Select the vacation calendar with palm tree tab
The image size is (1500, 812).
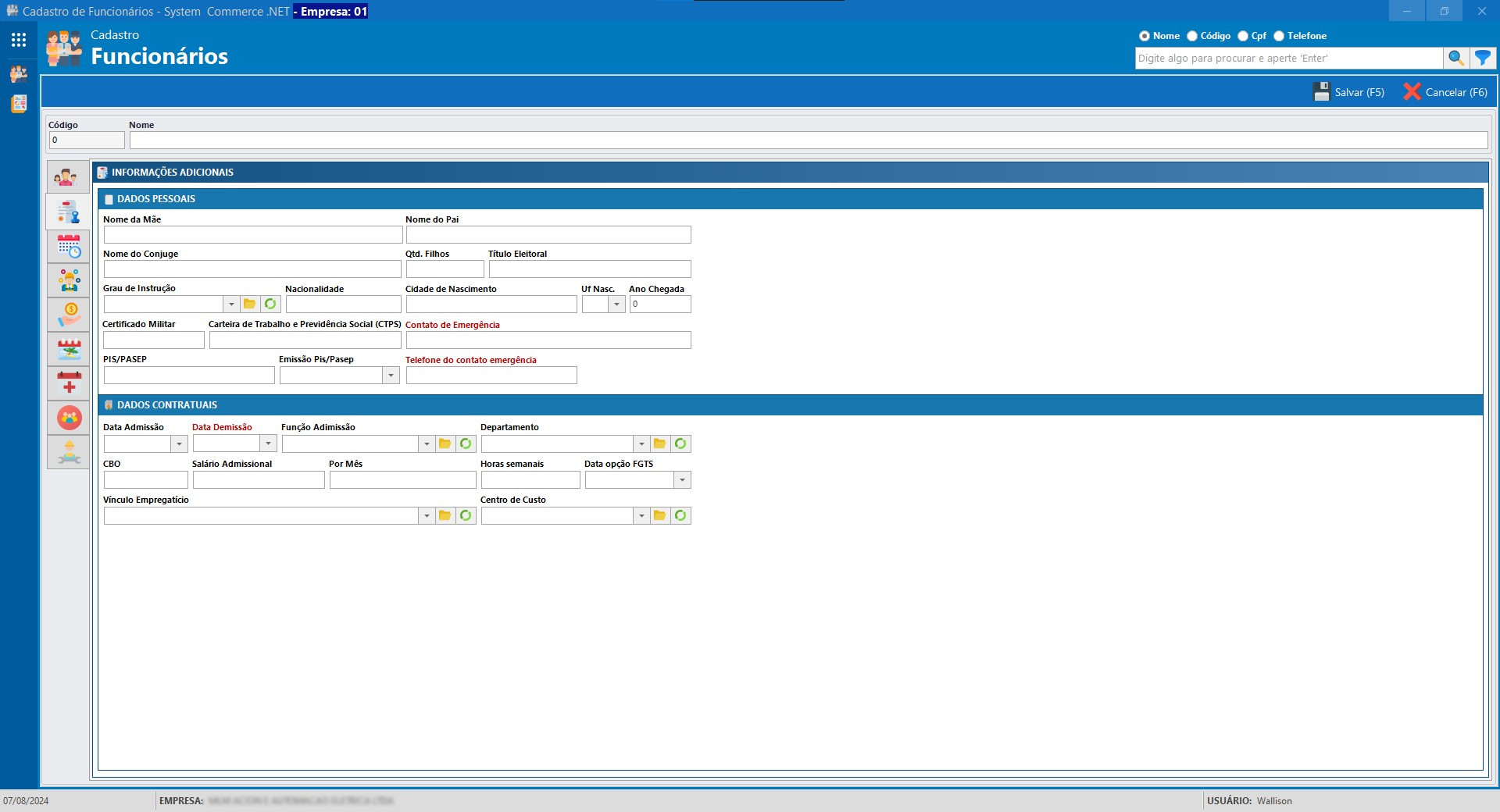pos(69,350)
